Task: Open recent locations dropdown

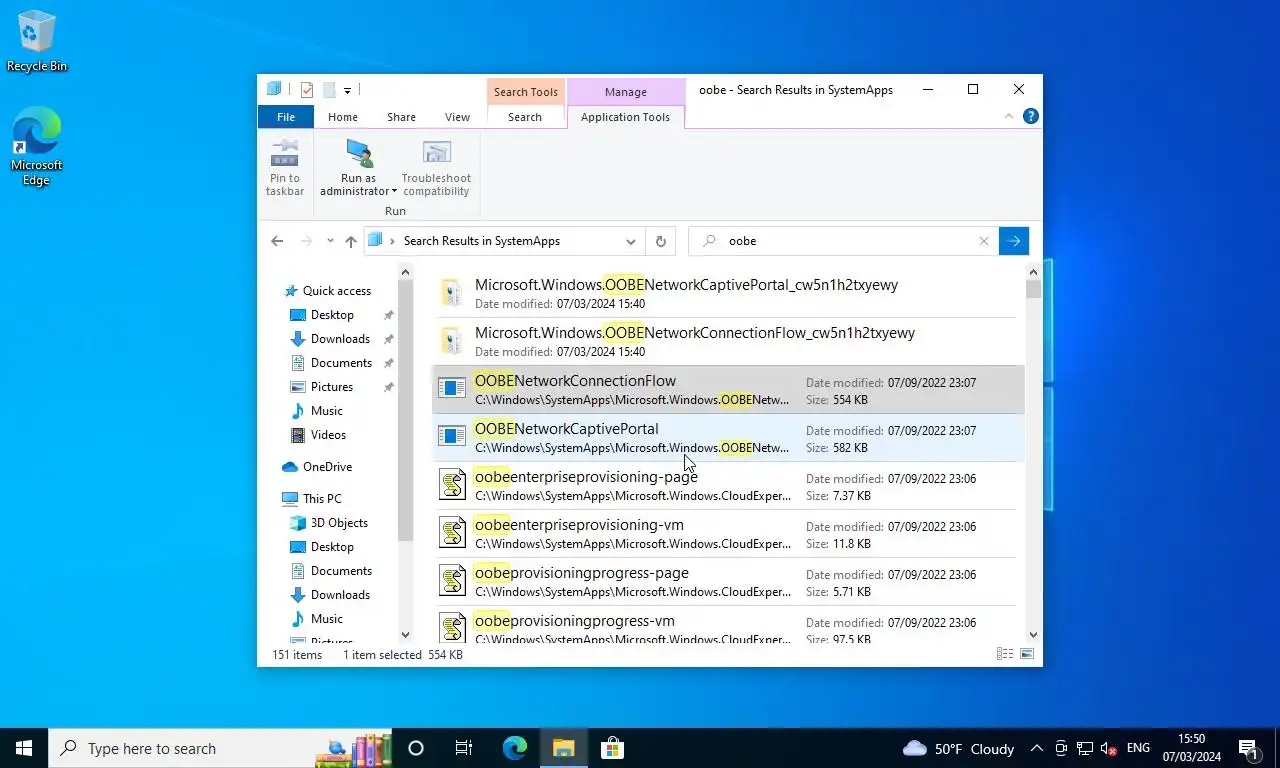Action: (x=330, y=241)
